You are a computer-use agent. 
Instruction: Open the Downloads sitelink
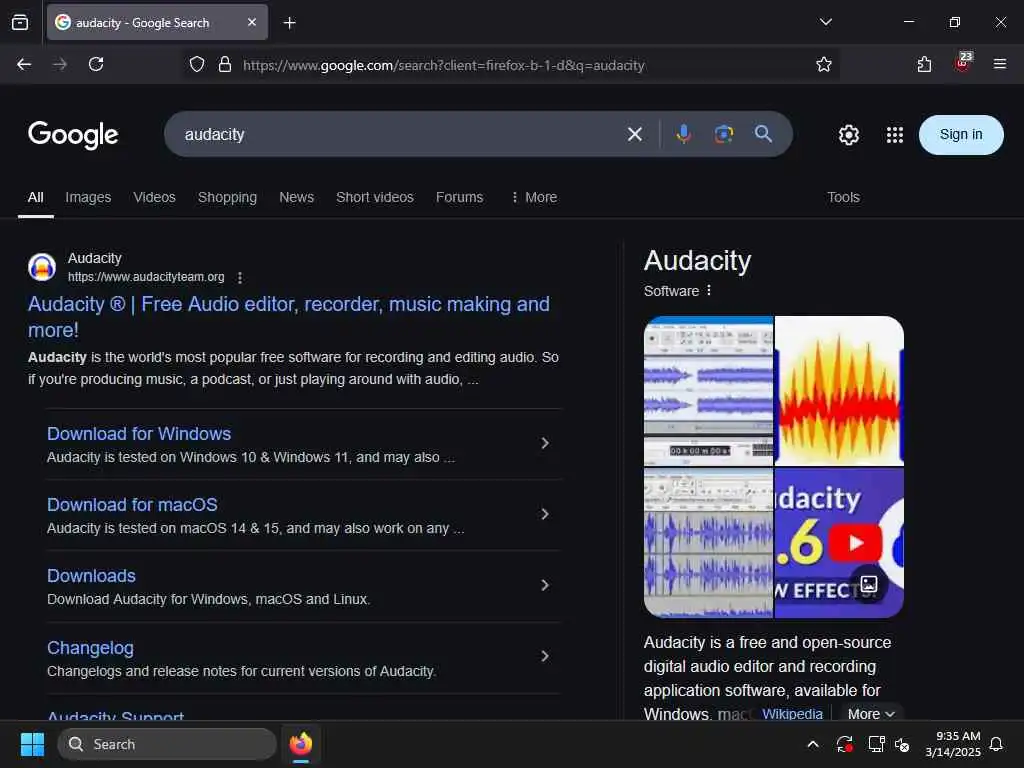91,576
